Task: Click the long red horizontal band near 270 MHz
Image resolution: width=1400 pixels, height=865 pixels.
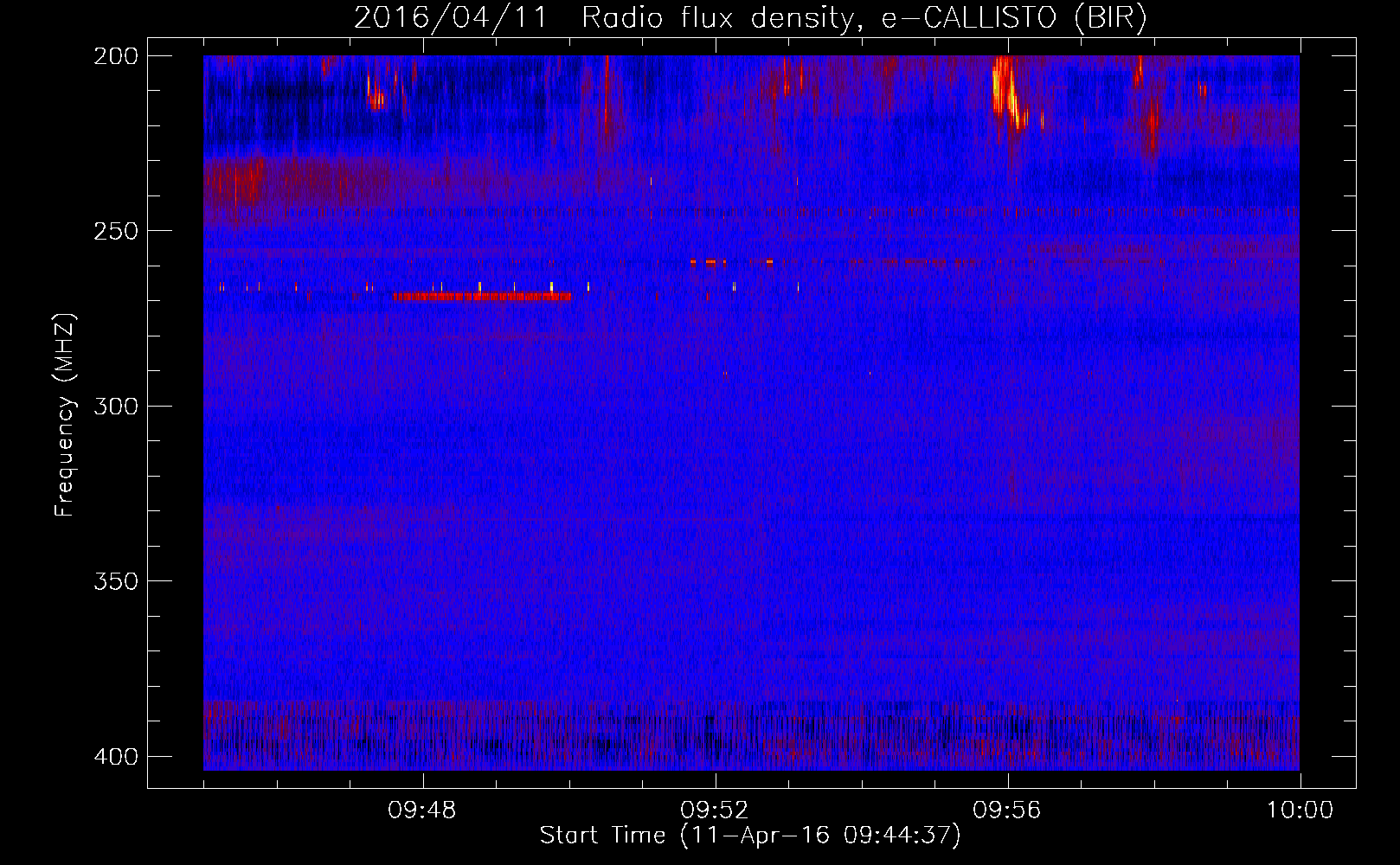Action: 483,297
